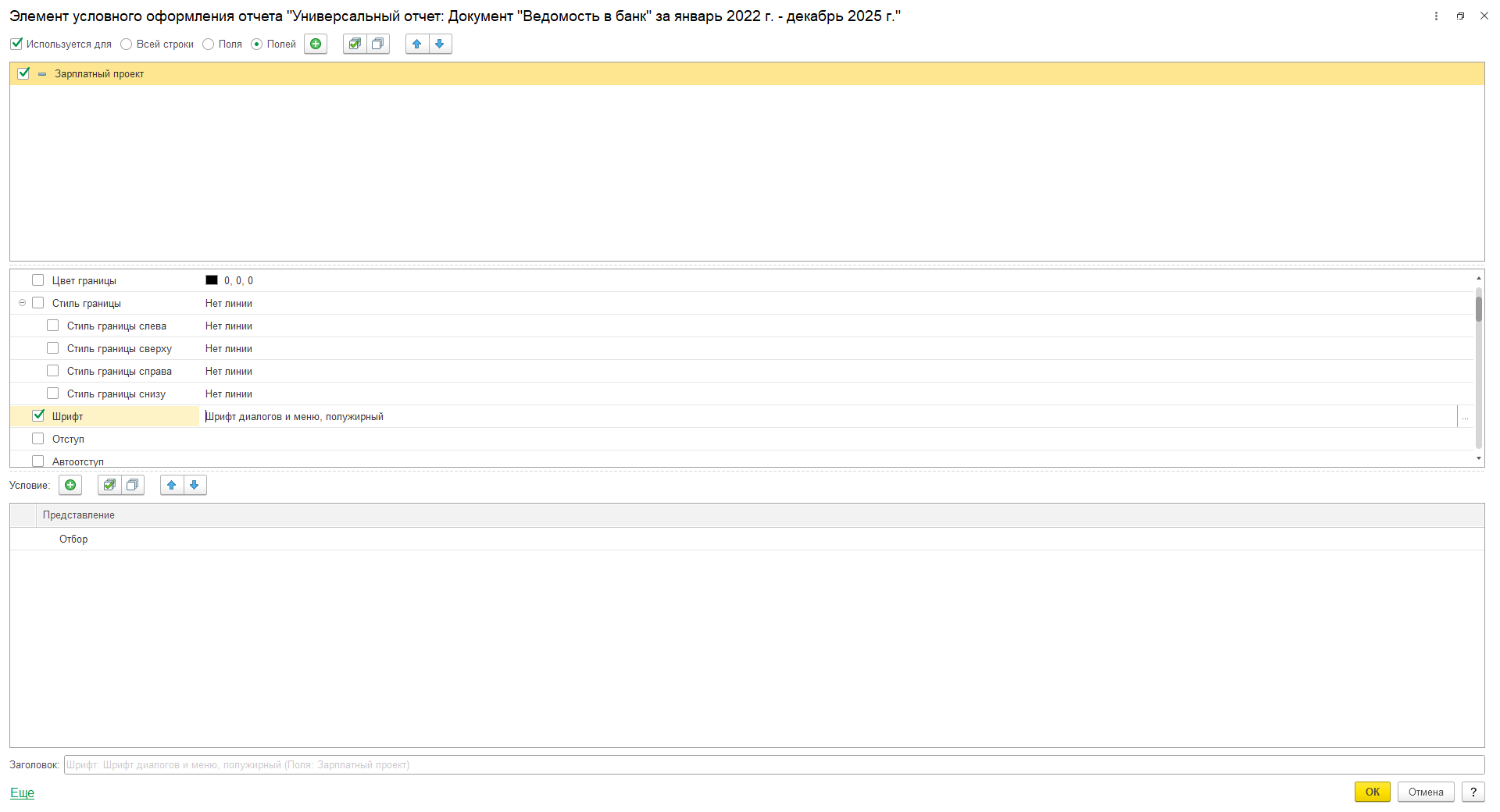Click the 'Заголовок' input field
Image resolution: width=1500 pixels, height=812 pixels.
coord(773,765)
